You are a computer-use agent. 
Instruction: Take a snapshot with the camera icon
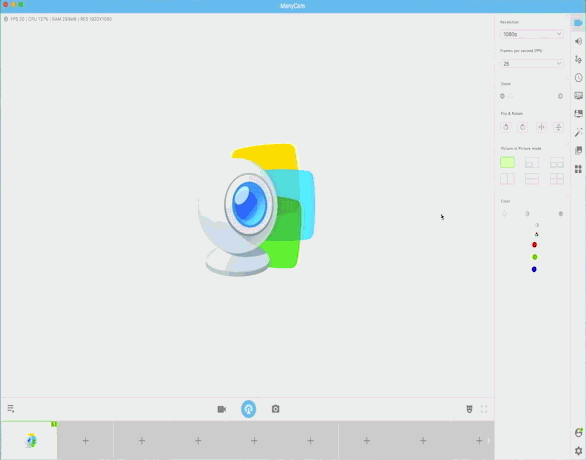pos(275,409)
